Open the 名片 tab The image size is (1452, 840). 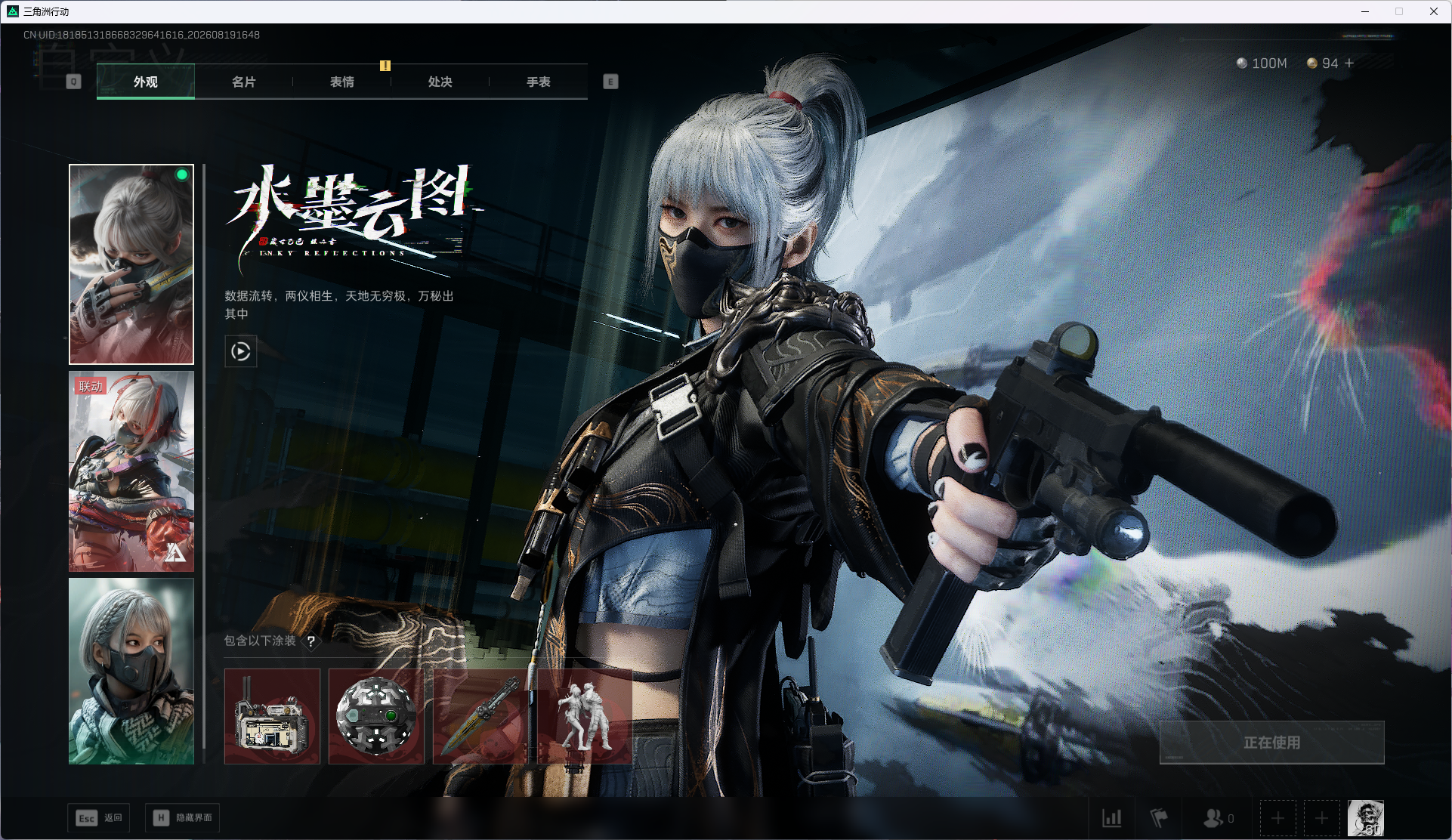click(243, 82)
